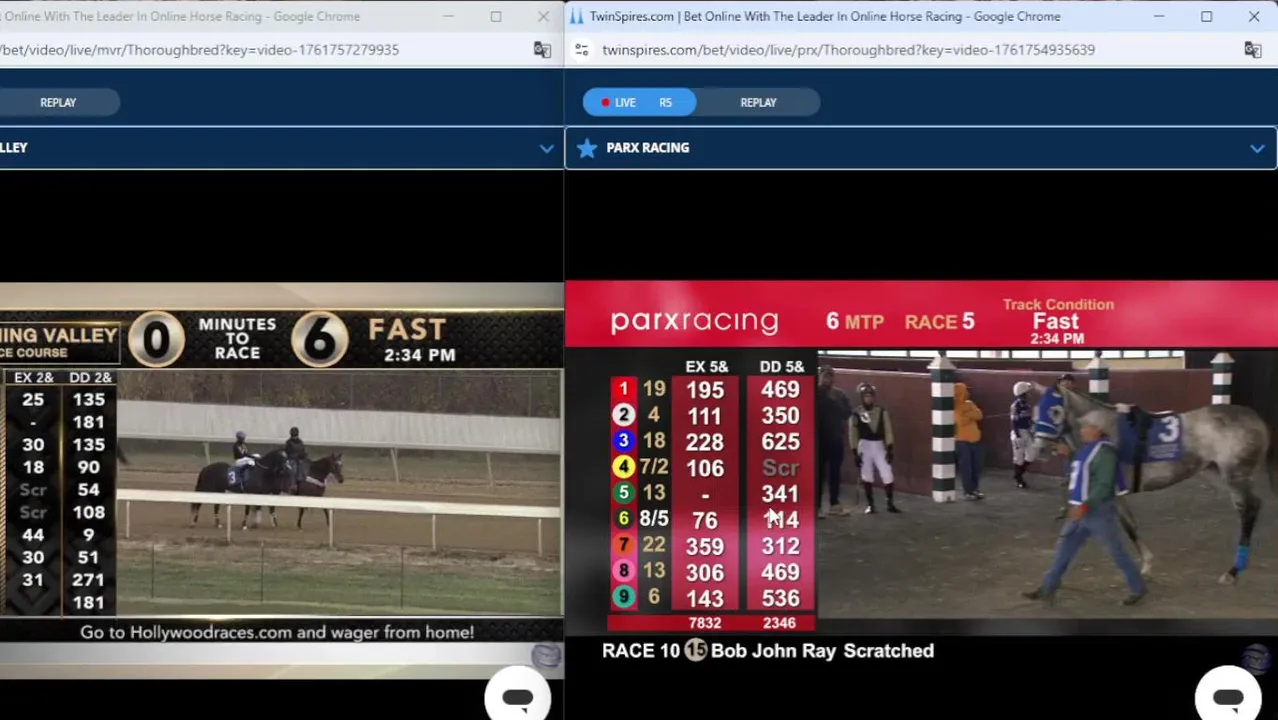Select REPLAY in the left window
This screenshot has width=1278, height=720.
point(58,102)
